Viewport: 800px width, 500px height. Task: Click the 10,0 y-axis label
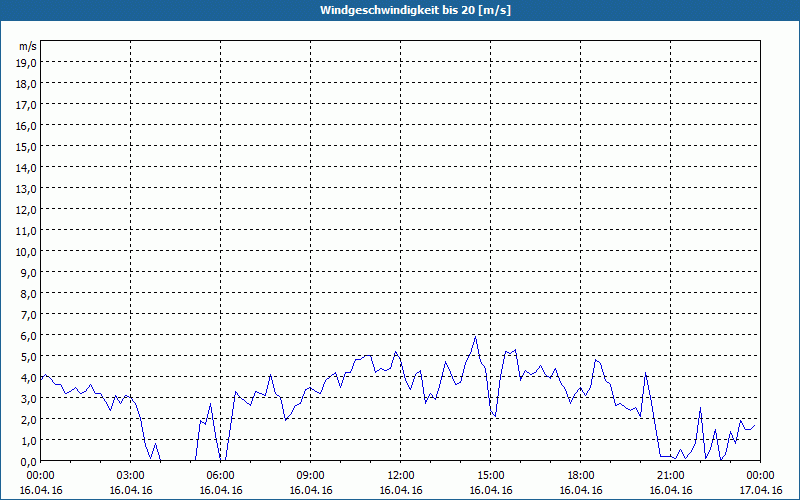click(x=28, y=252)
